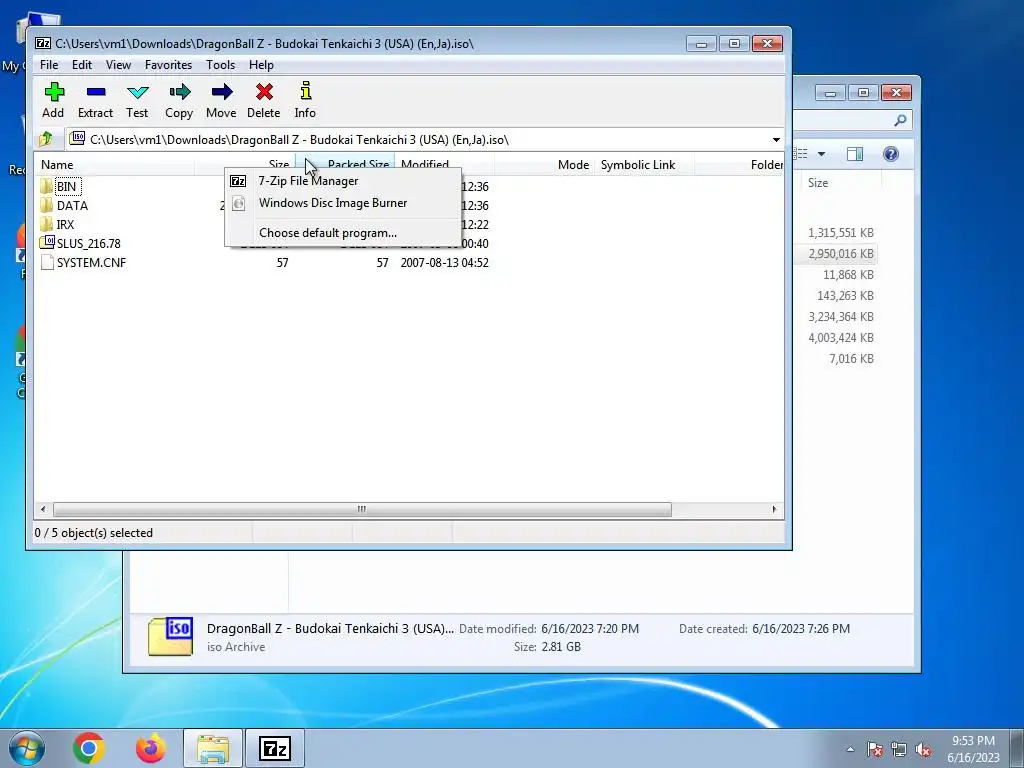
Task: Launch Firefox from the taskbar
Action: (150, 748)
